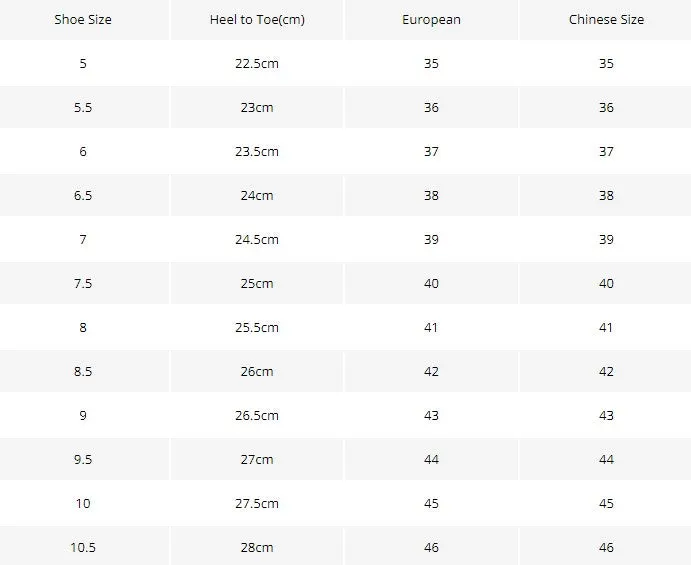
Task: Click the 24.5cm measurement cell
Action: tap(257, 239)
